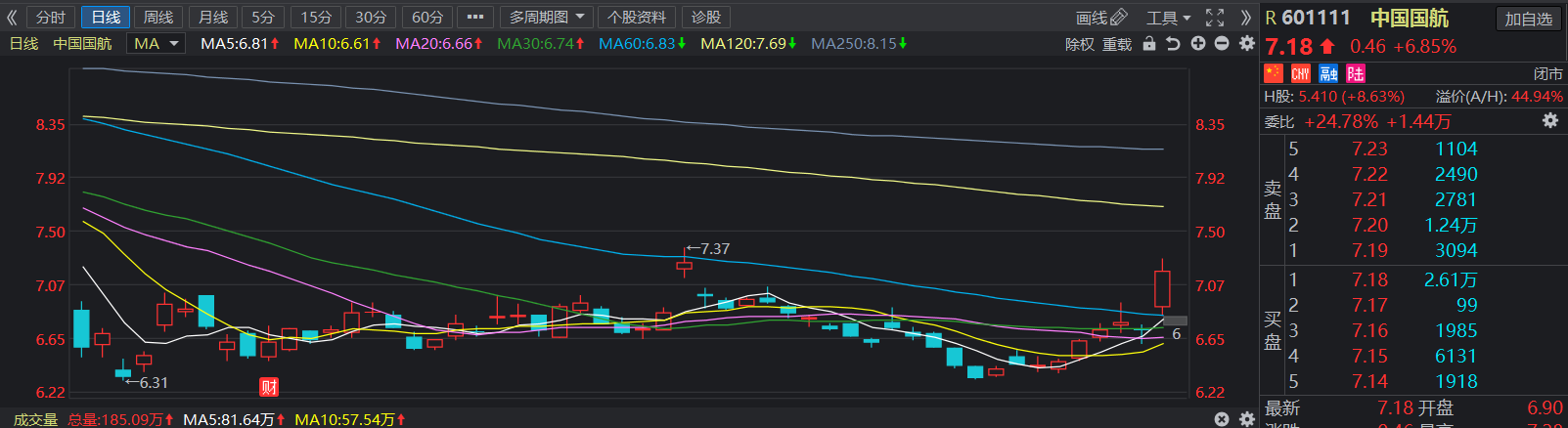
Task: Click the CNY currency badge
Action: pos(1301,73)
